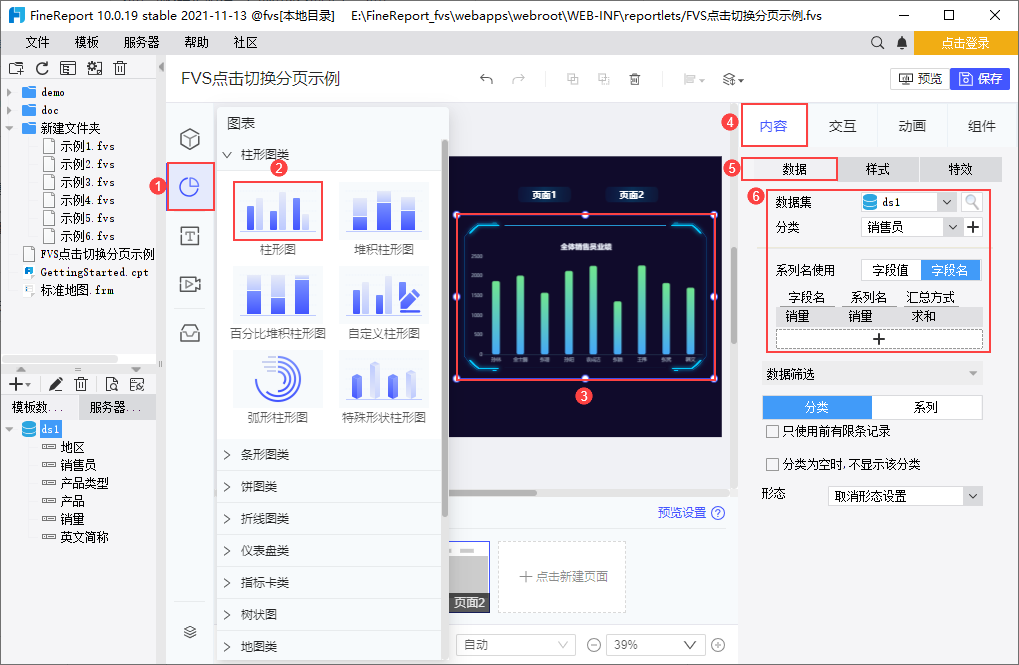
Task: Switch to the 动画 tab
Action: (912, 126)
